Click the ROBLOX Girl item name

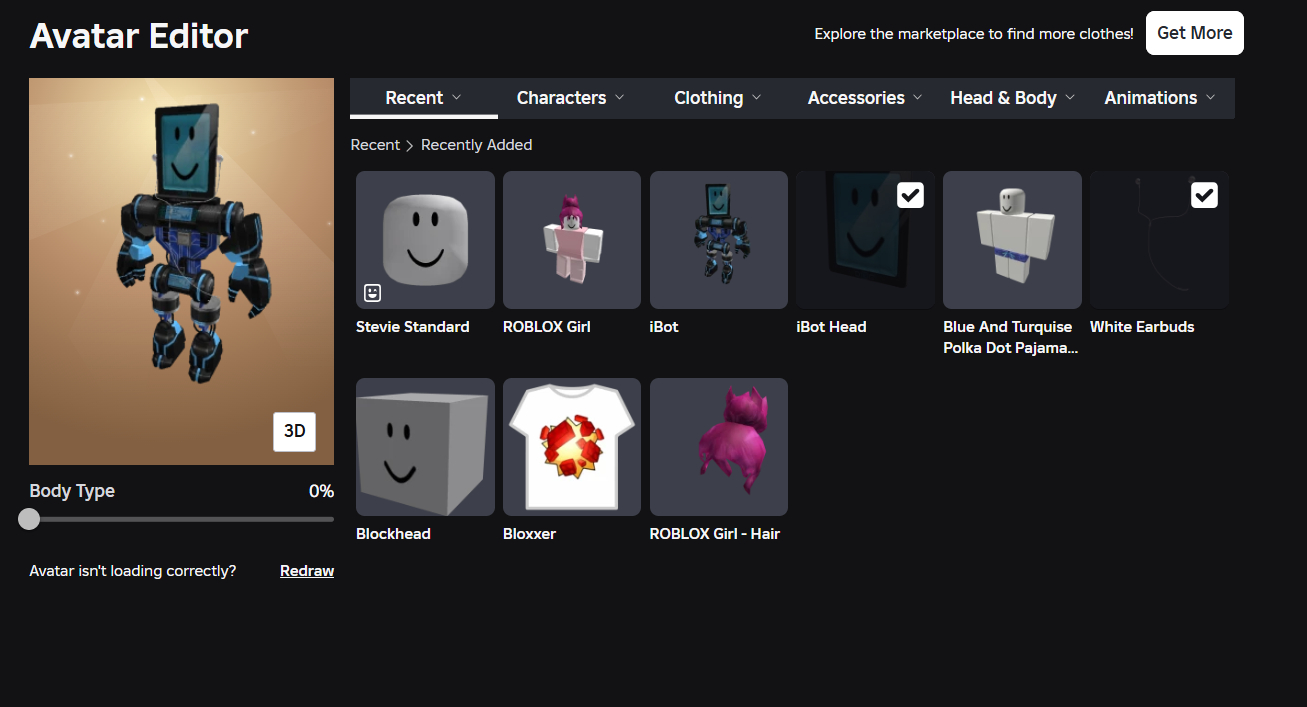[547, 327]
